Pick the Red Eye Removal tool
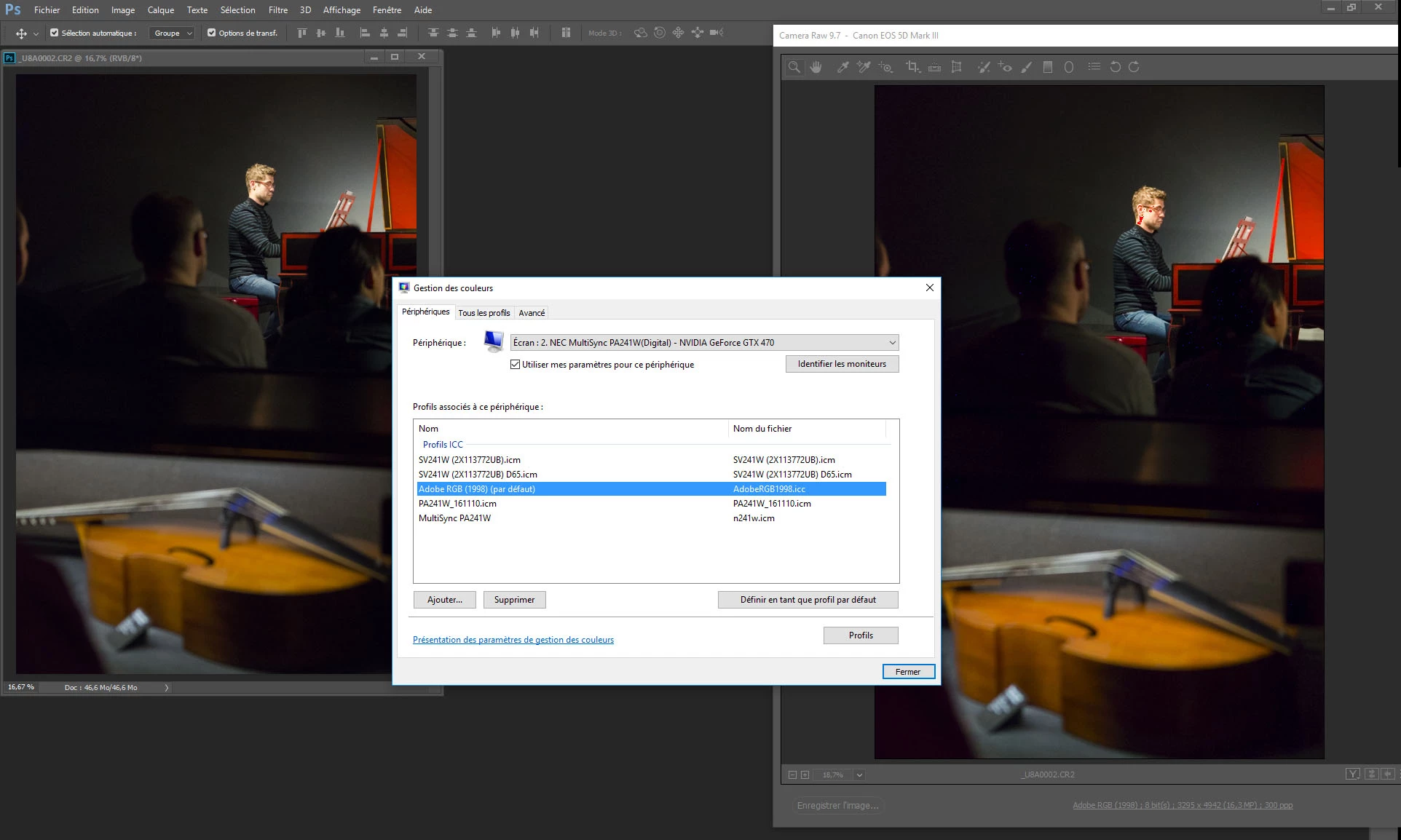Screen dimensions: 1401x840 tap(1005, 67)
